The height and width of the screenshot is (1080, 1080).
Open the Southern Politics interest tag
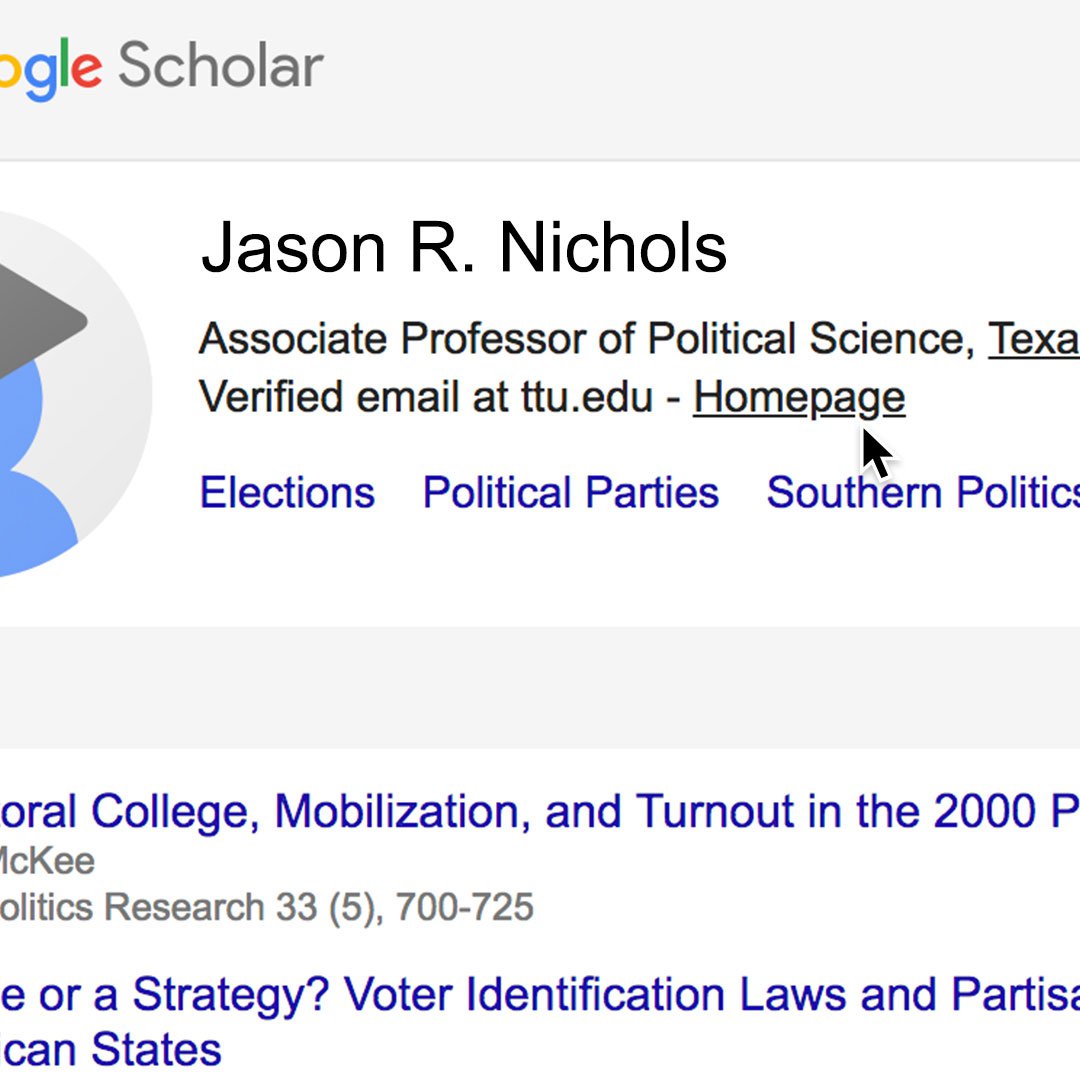(x=923, y=492)
